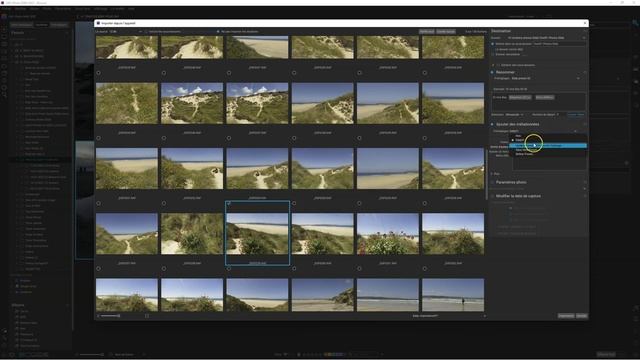Reset the Paramètres photo section with its icon
640x360 pixels.
[x=584, y=182]
